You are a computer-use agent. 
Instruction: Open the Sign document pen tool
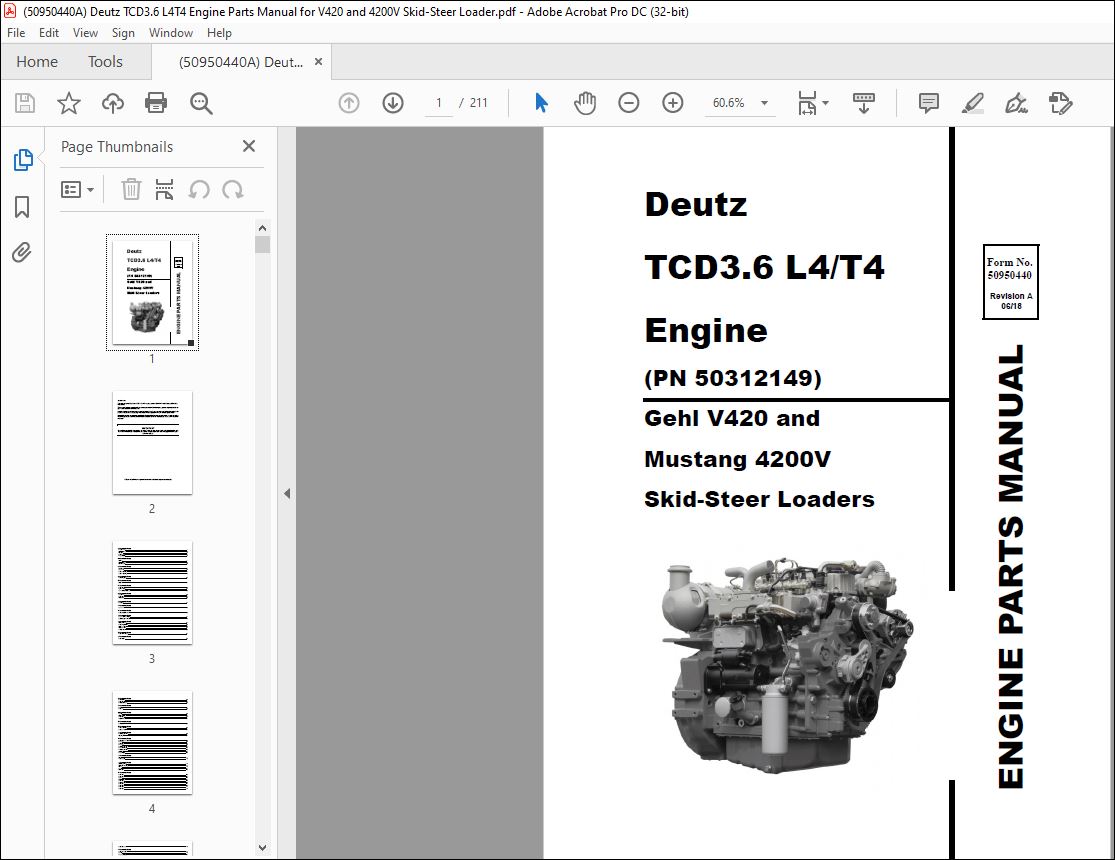point(1016,103)
